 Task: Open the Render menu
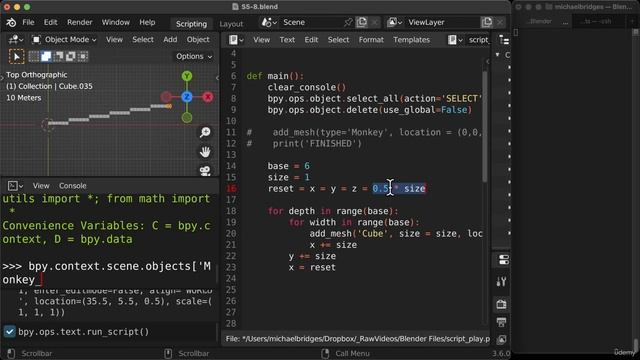[80, 22]
